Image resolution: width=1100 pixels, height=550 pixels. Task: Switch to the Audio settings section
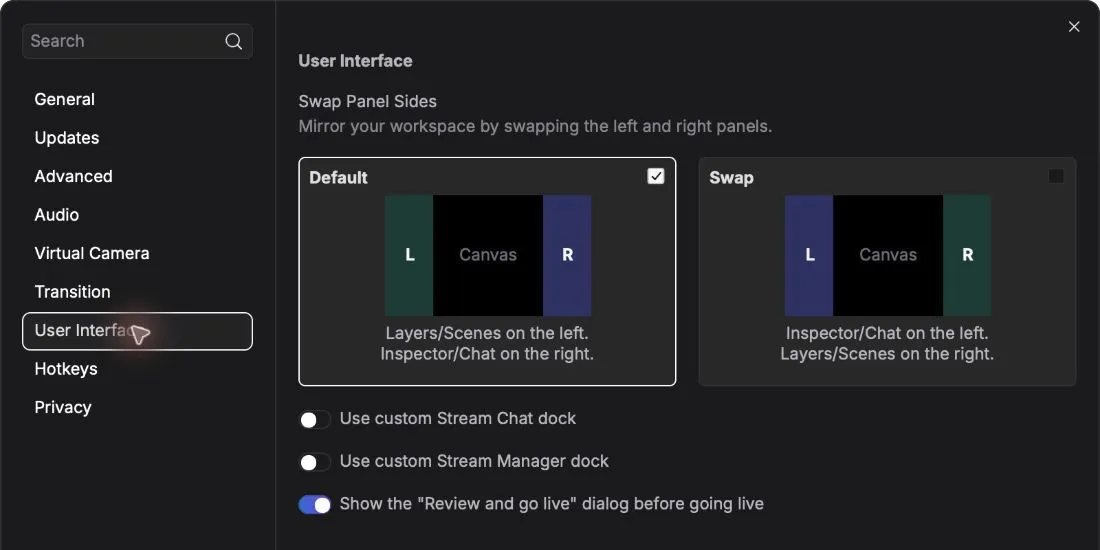pos(56,215)
